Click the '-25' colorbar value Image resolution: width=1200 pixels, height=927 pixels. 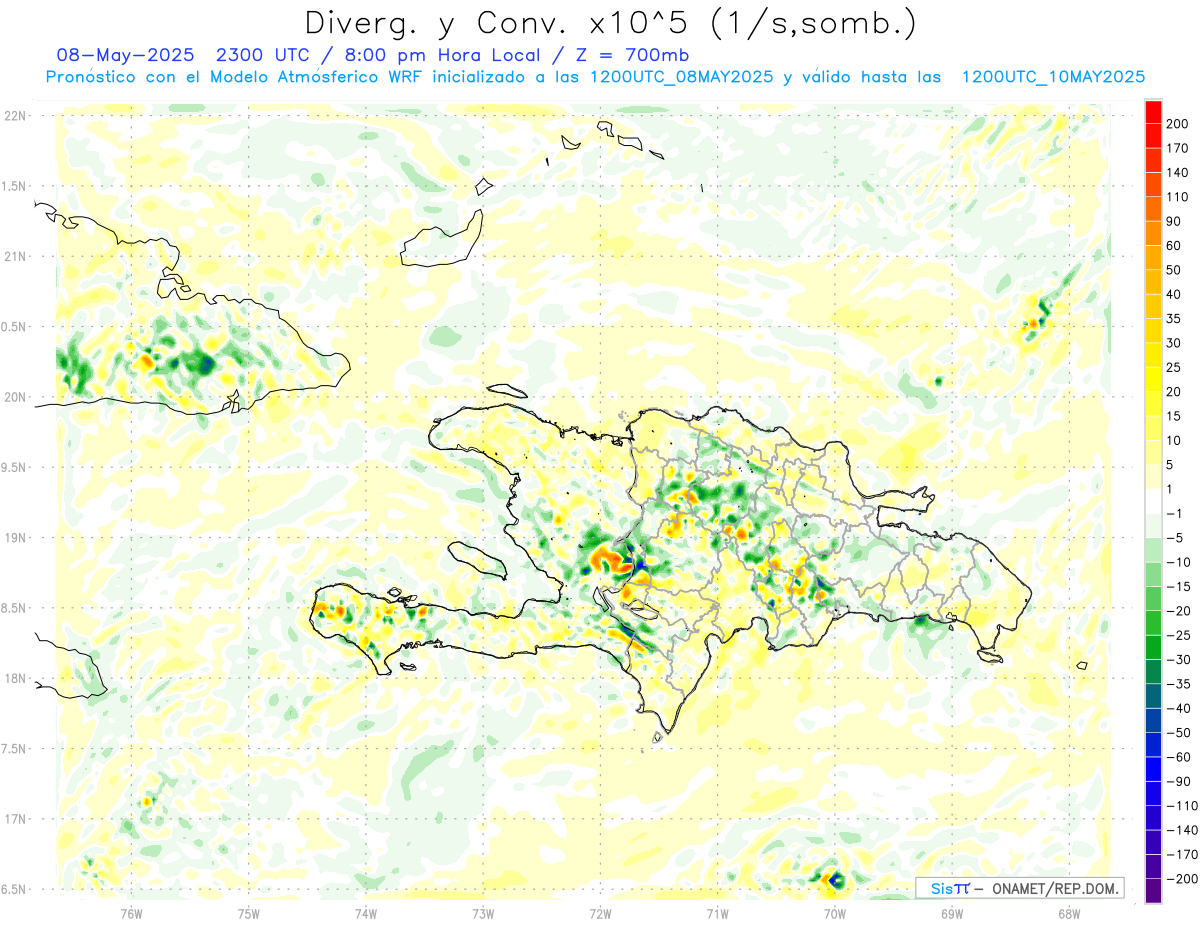point(1177,635)
